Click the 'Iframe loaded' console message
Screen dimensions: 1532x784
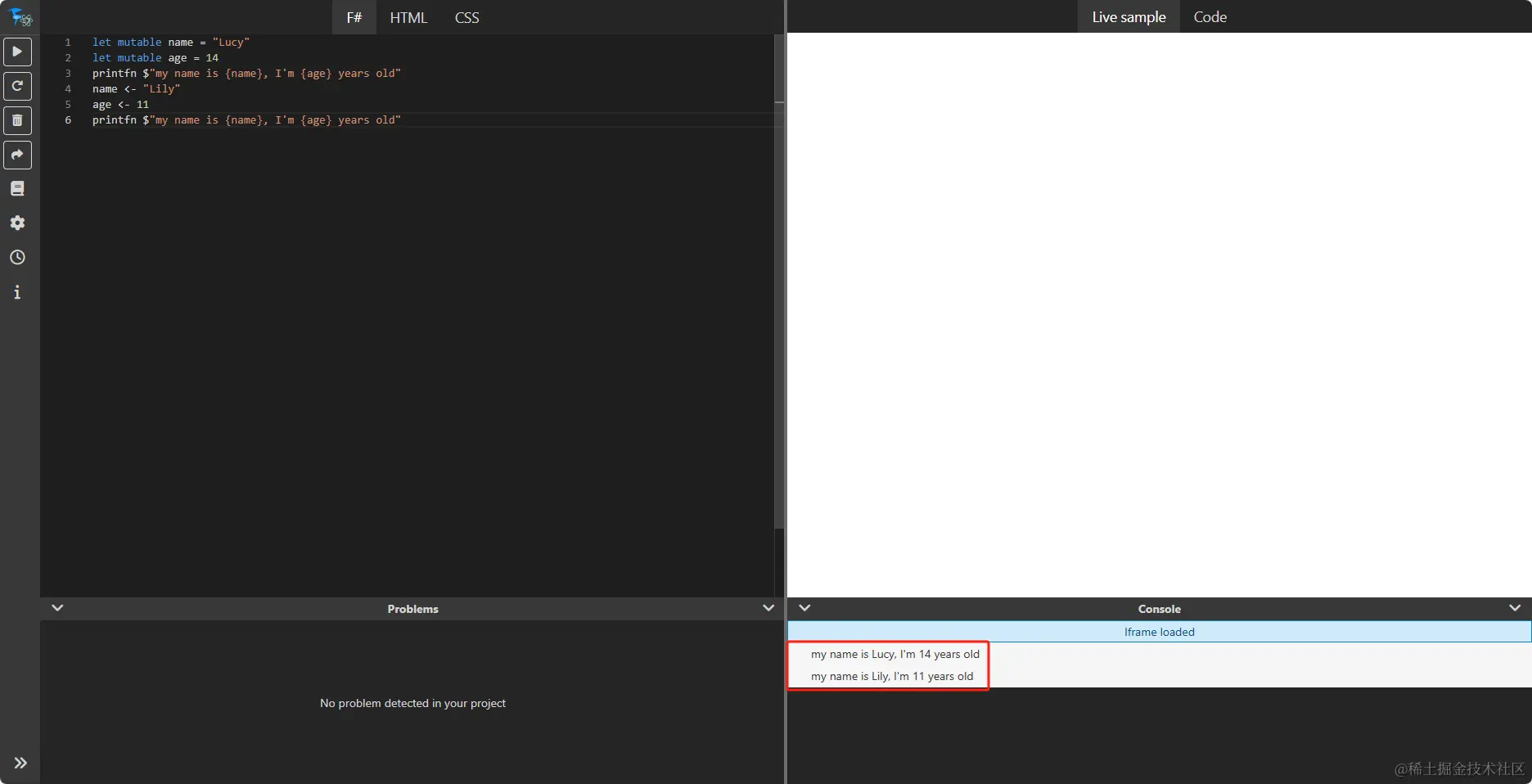pos(1159,632)
